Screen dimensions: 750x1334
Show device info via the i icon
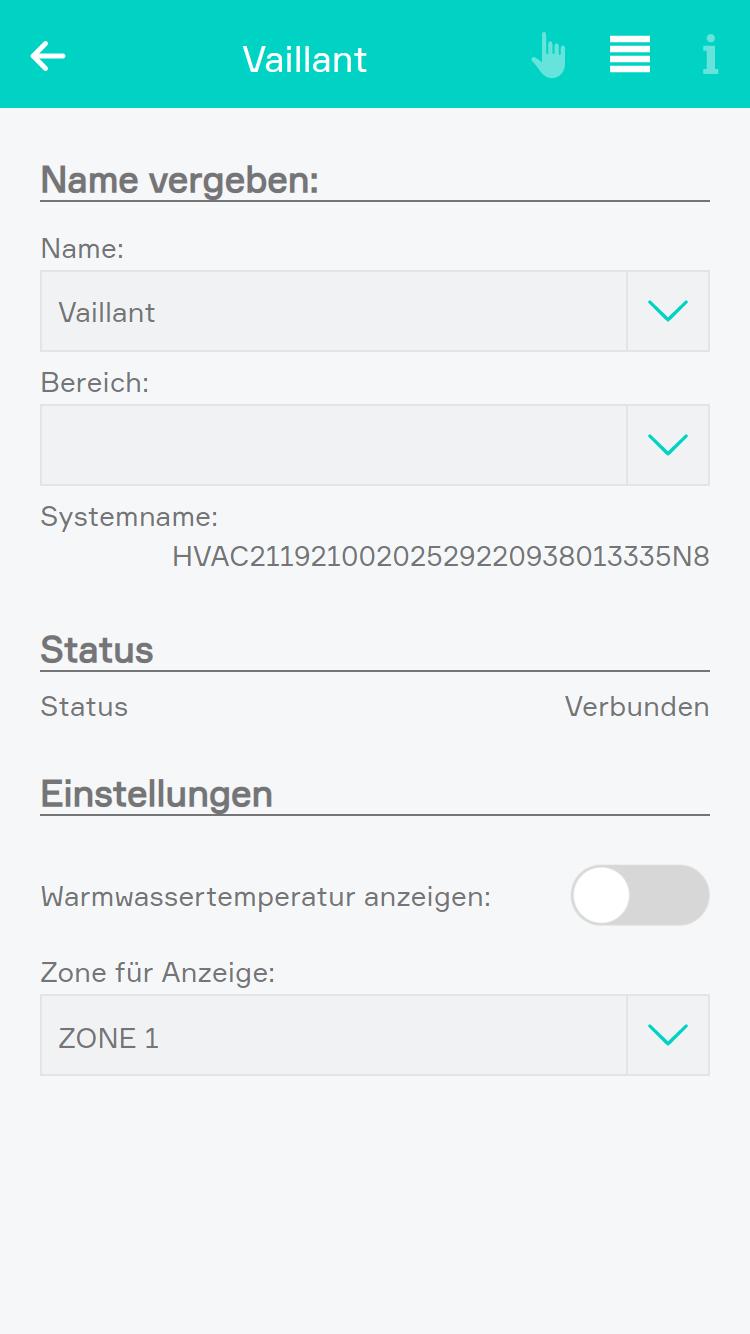[710, 56]
